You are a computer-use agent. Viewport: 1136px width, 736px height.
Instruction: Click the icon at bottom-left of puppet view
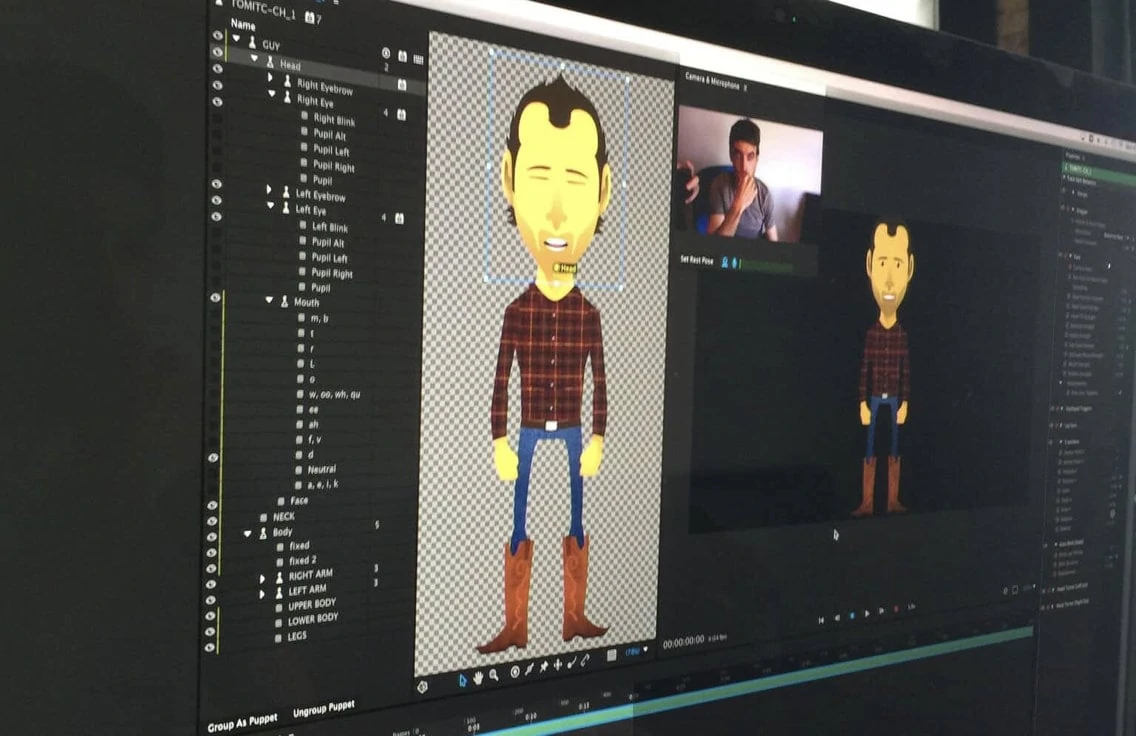[x=422, y=686]
